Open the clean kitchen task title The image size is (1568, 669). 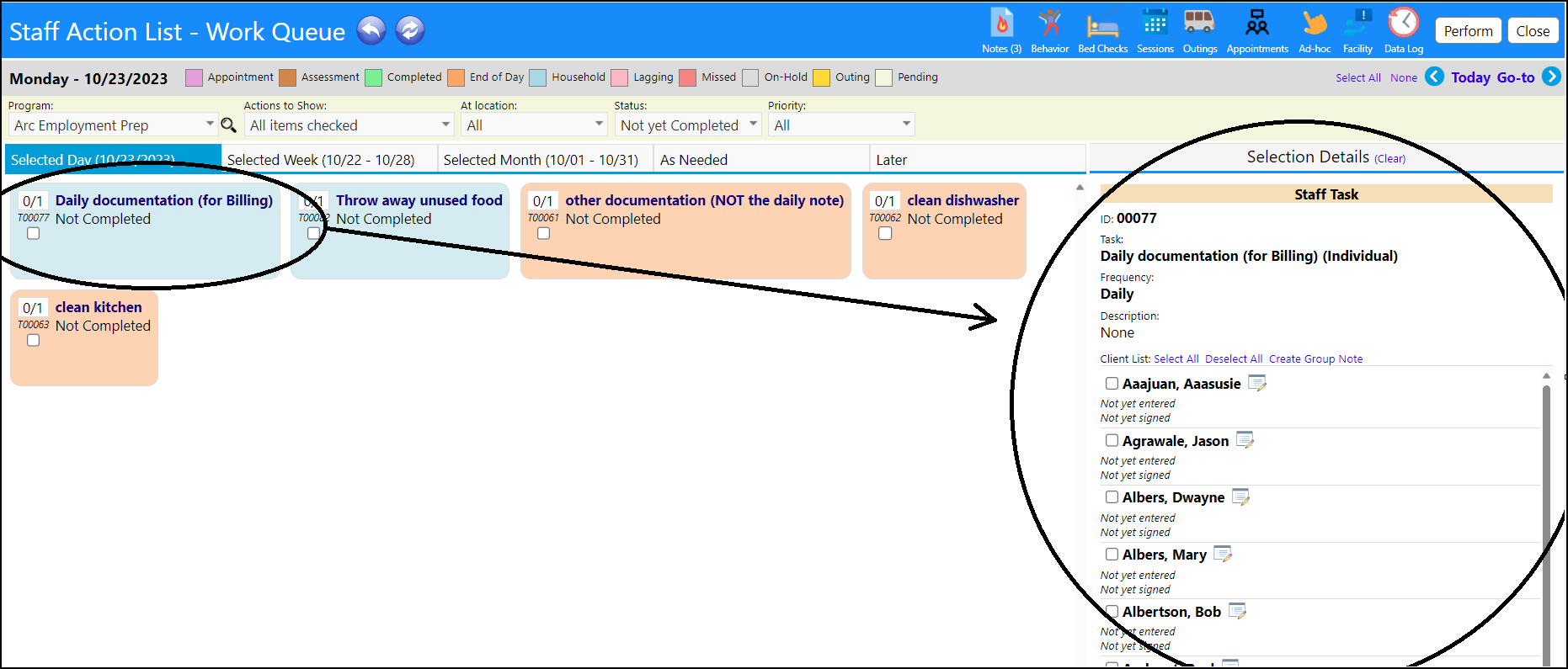point(99,307)
